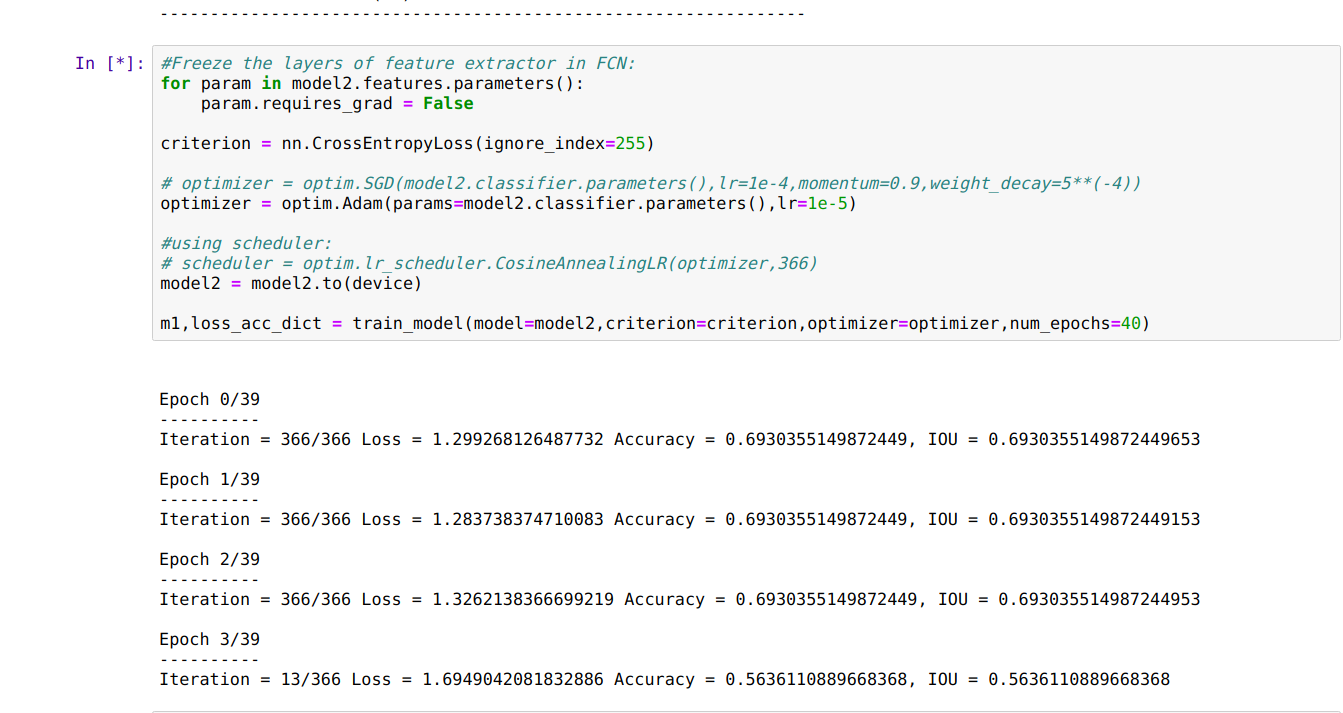Click the 'Epoch 3/39' output text
1343x713 pixels.
(210, 639)
